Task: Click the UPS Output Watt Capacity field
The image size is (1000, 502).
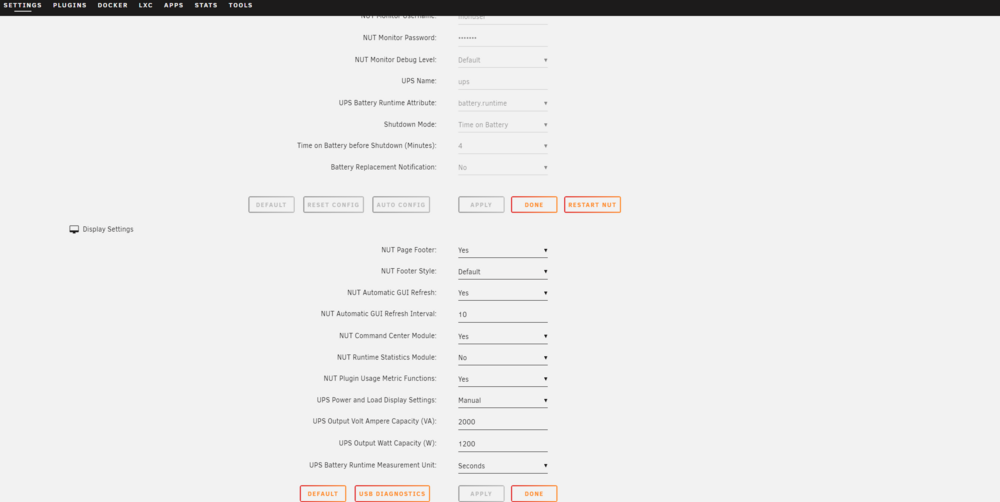Action: [x=503, y=444]
